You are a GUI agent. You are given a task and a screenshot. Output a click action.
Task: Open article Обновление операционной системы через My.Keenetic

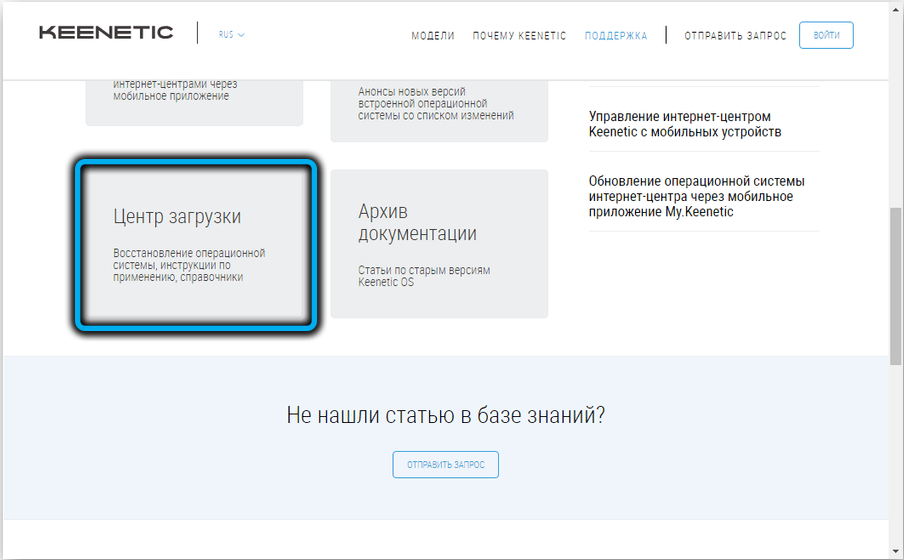[696, 196]
